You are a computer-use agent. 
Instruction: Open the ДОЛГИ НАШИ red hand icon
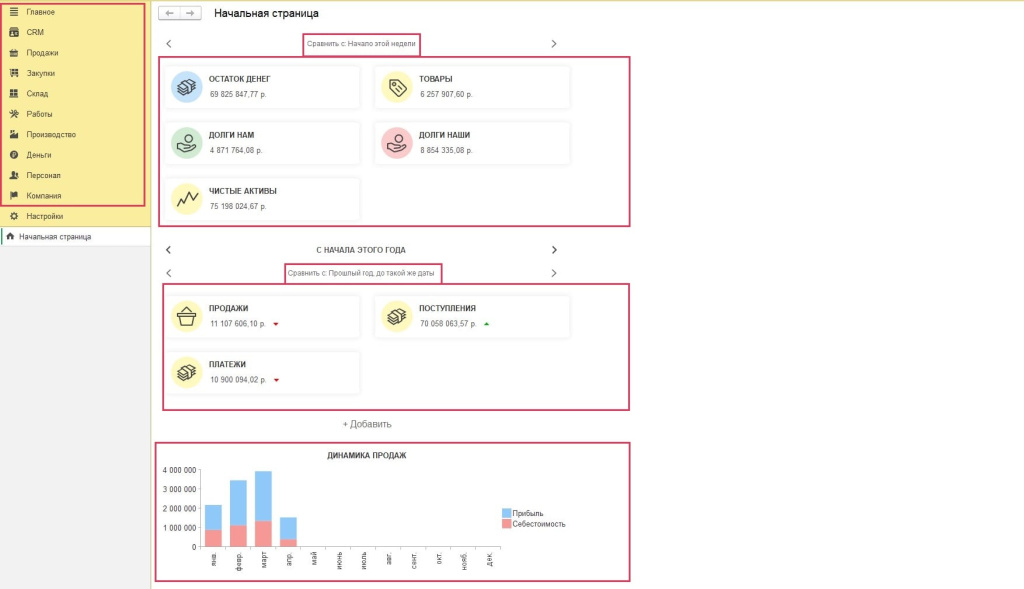click(396, 143)
